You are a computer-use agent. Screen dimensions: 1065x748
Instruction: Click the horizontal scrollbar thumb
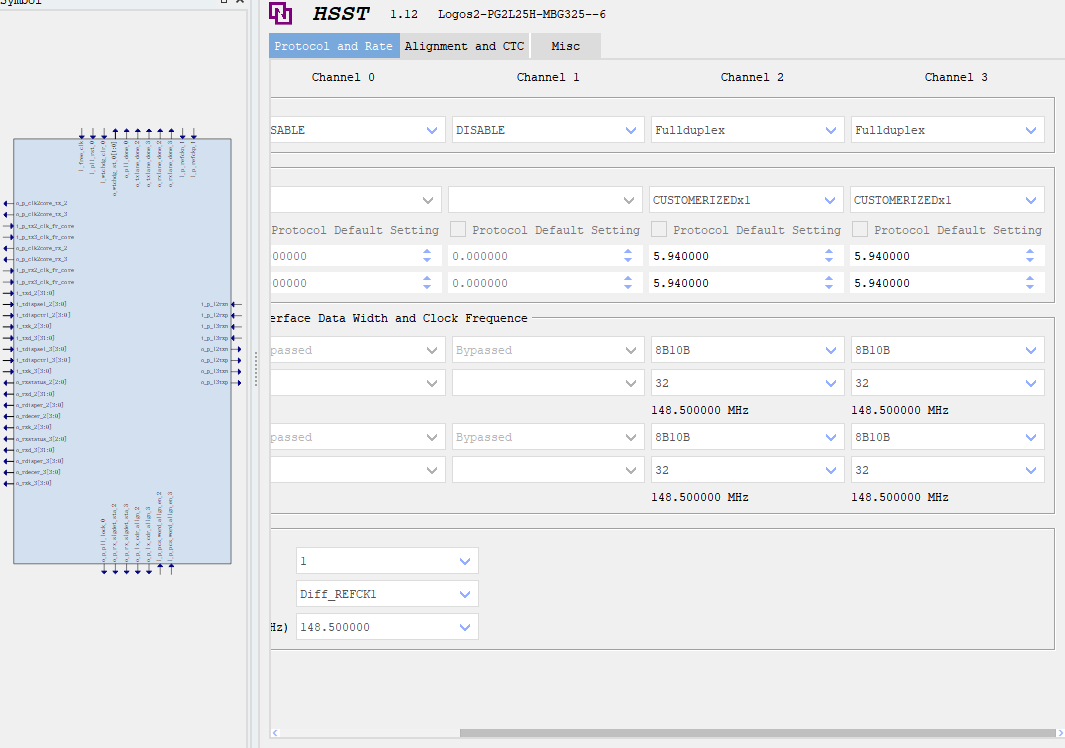pyautogui.click(x=757, y=733)
